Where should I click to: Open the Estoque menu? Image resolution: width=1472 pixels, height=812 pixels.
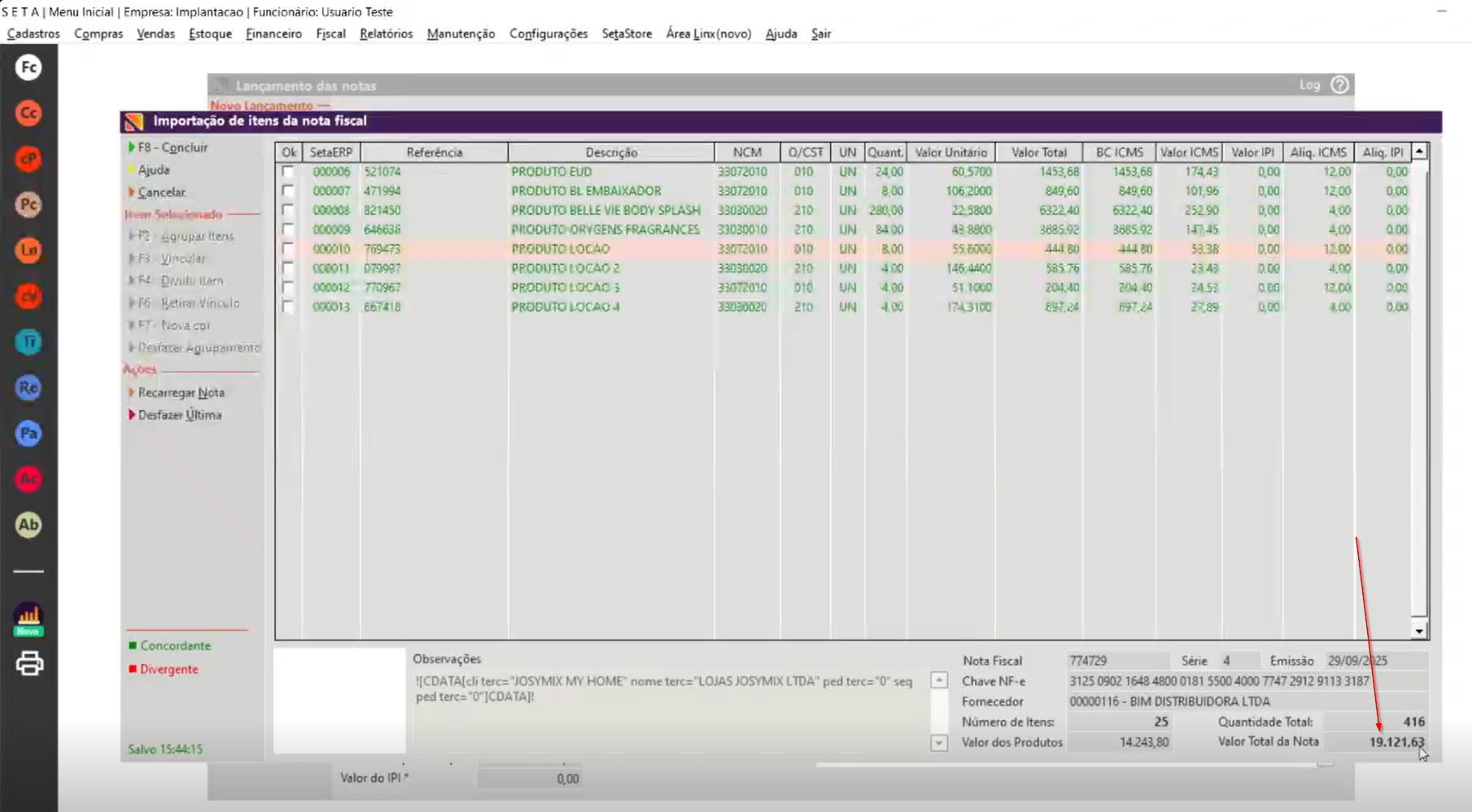[210, 33]
